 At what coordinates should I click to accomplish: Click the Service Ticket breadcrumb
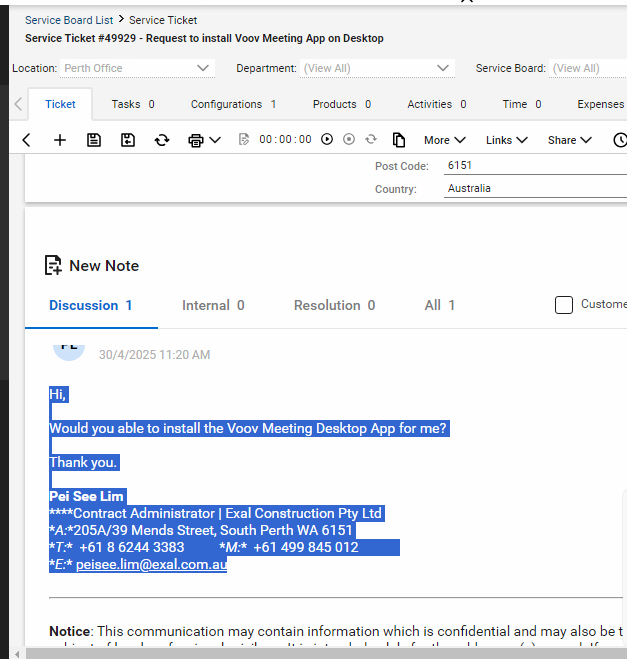[x=163, y=20]
